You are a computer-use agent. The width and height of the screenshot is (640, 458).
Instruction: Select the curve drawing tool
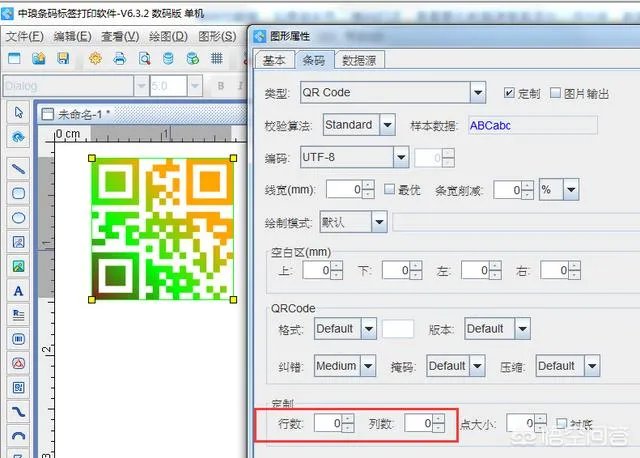point(18,411)
